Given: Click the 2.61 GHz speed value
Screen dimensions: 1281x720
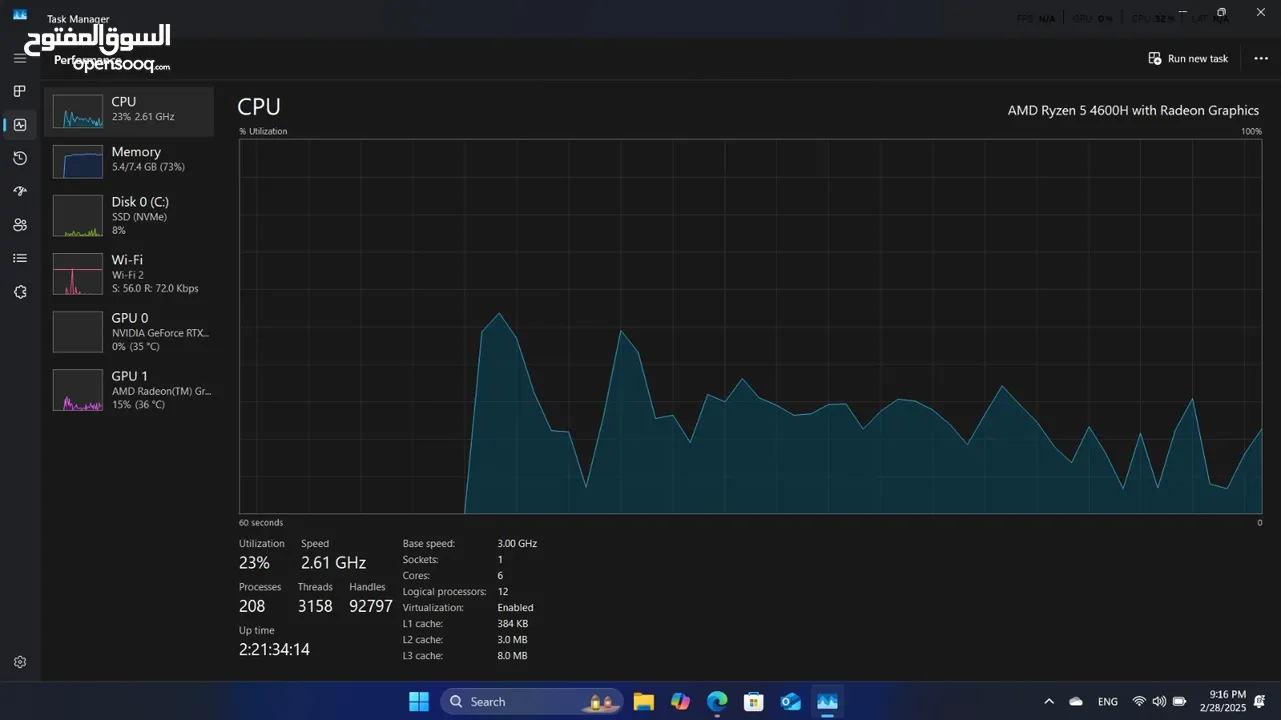Looking at the screenshot, I should click(x=333, y=563).
